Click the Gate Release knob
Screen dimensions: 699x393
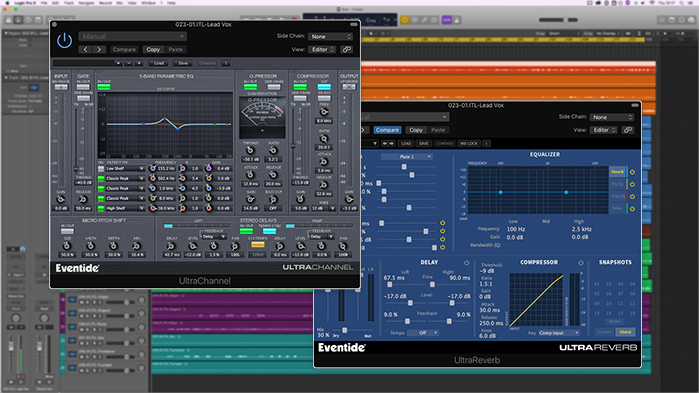82,199
